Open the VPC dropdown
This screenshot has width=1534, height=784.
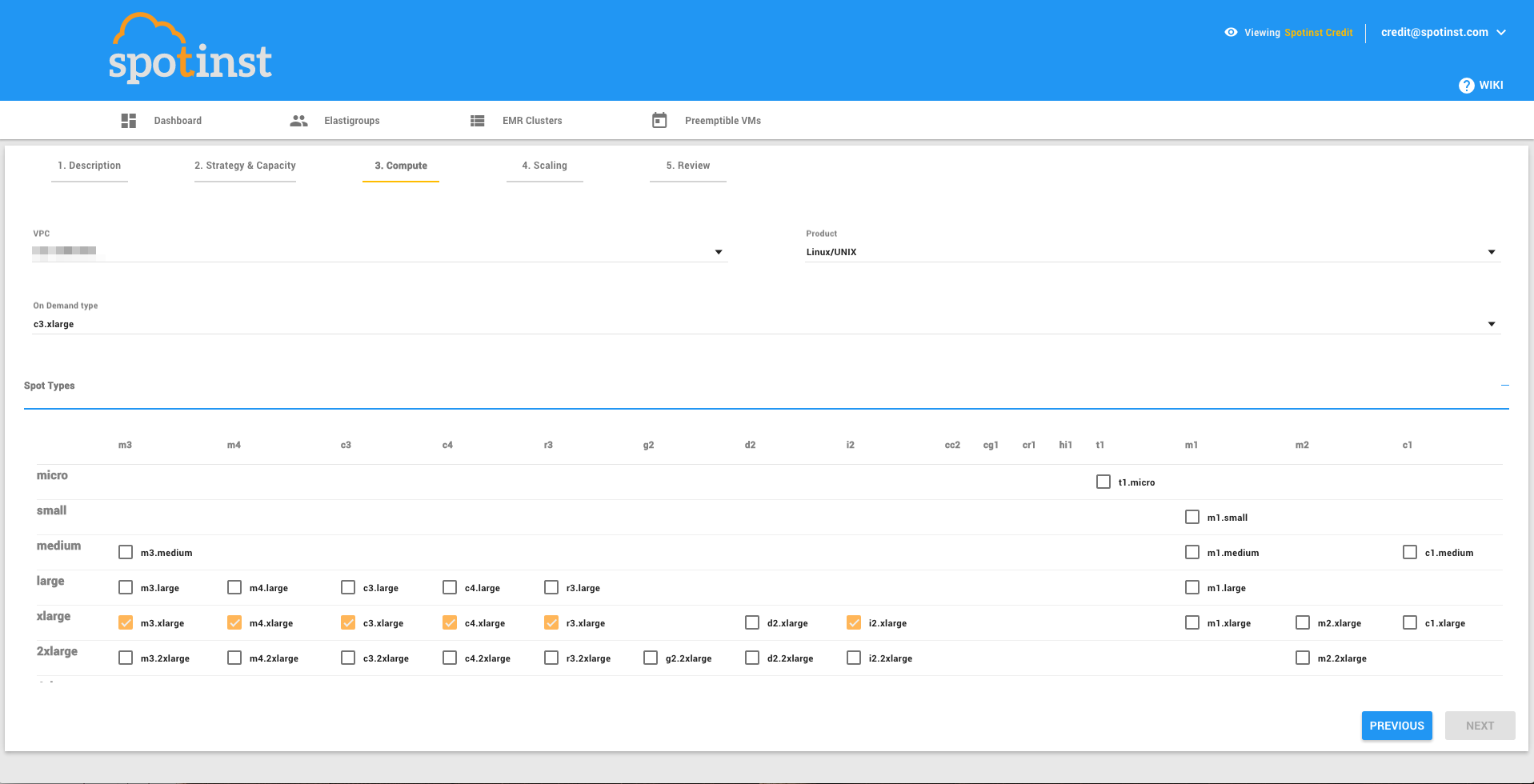[x=718, y=252]
